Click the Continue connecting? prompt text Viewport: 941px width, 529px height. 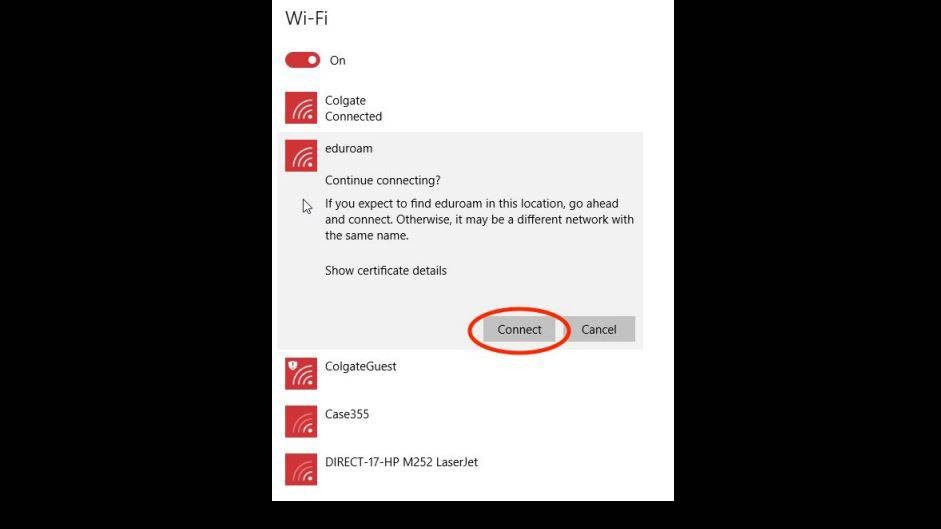coord(382,180)
